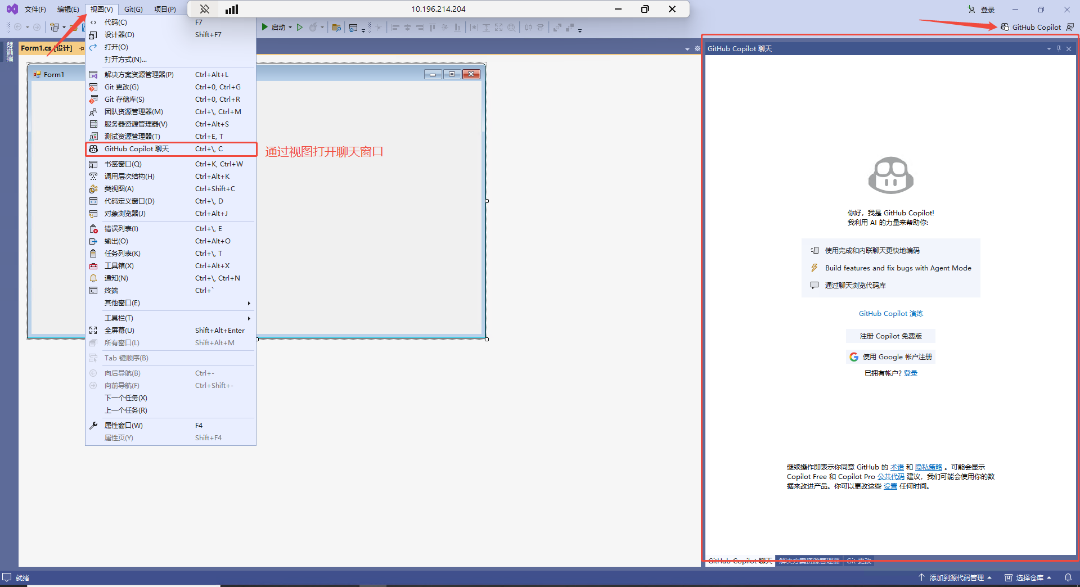Select Git 更改 menu item
Image resolution: width=1080 pixels, height=587 pixels.
coord(121,87)
